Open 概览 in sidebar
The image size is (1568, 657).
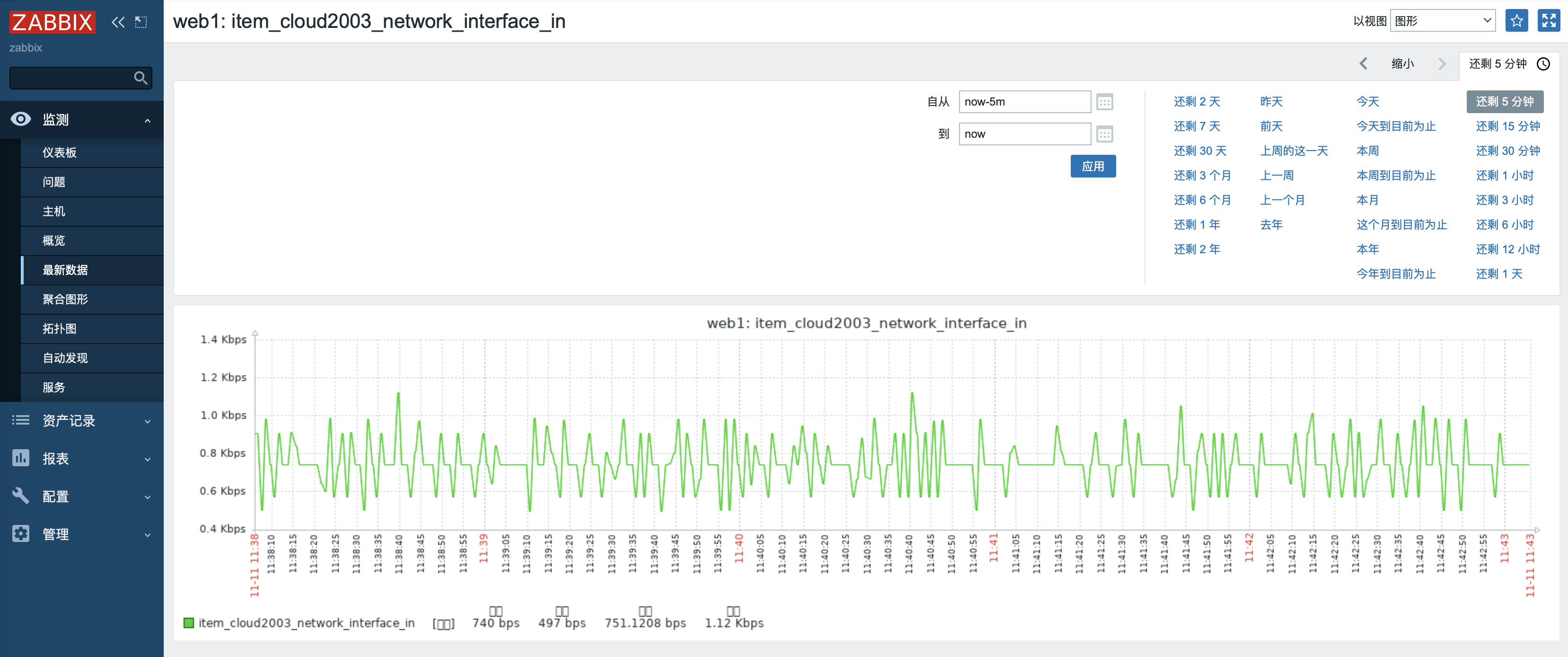pos(92,240)
